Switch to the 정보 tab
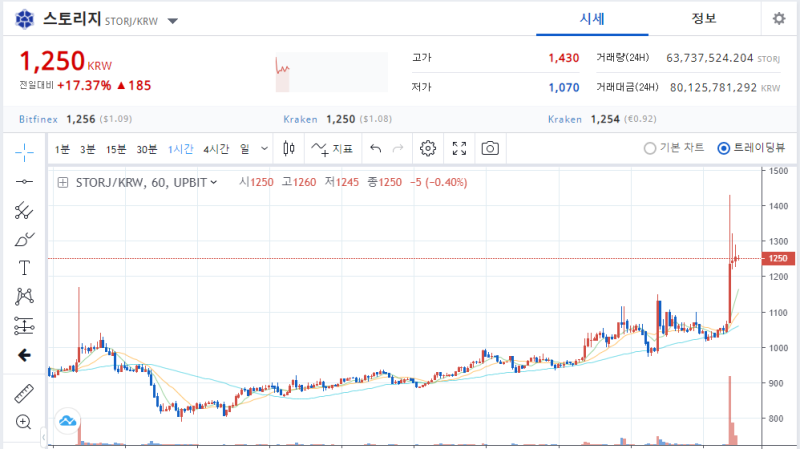 point(704,19)
